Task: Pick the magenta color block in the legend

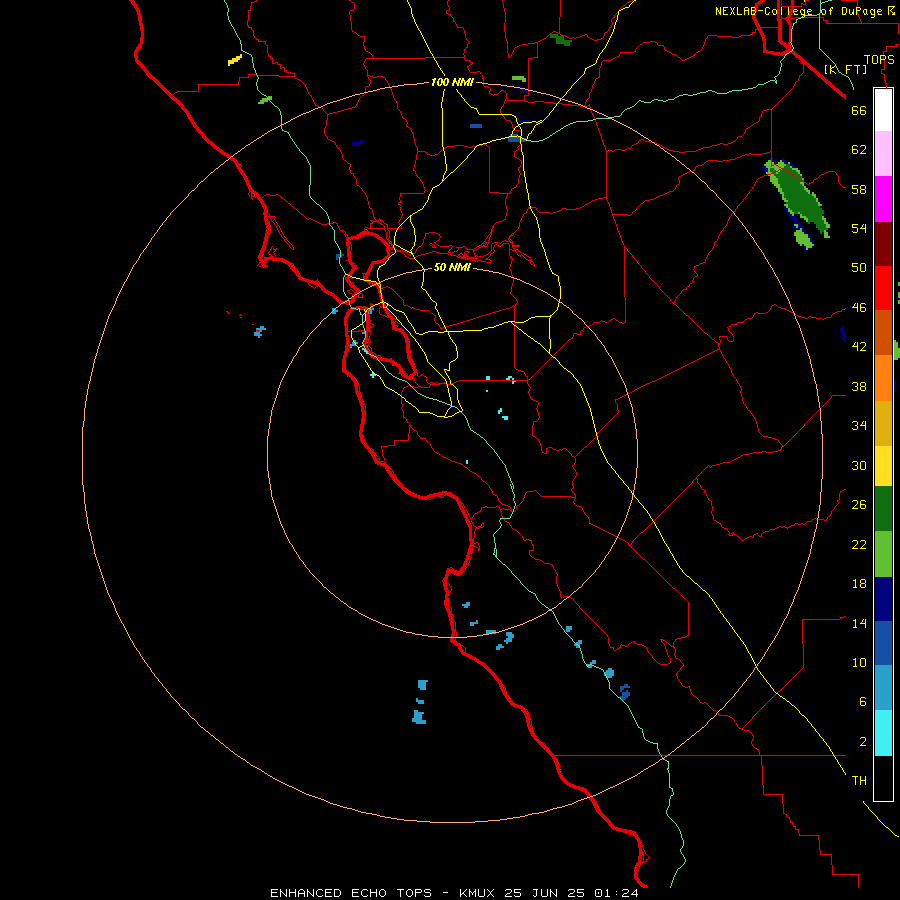Action: click(883, 199)
